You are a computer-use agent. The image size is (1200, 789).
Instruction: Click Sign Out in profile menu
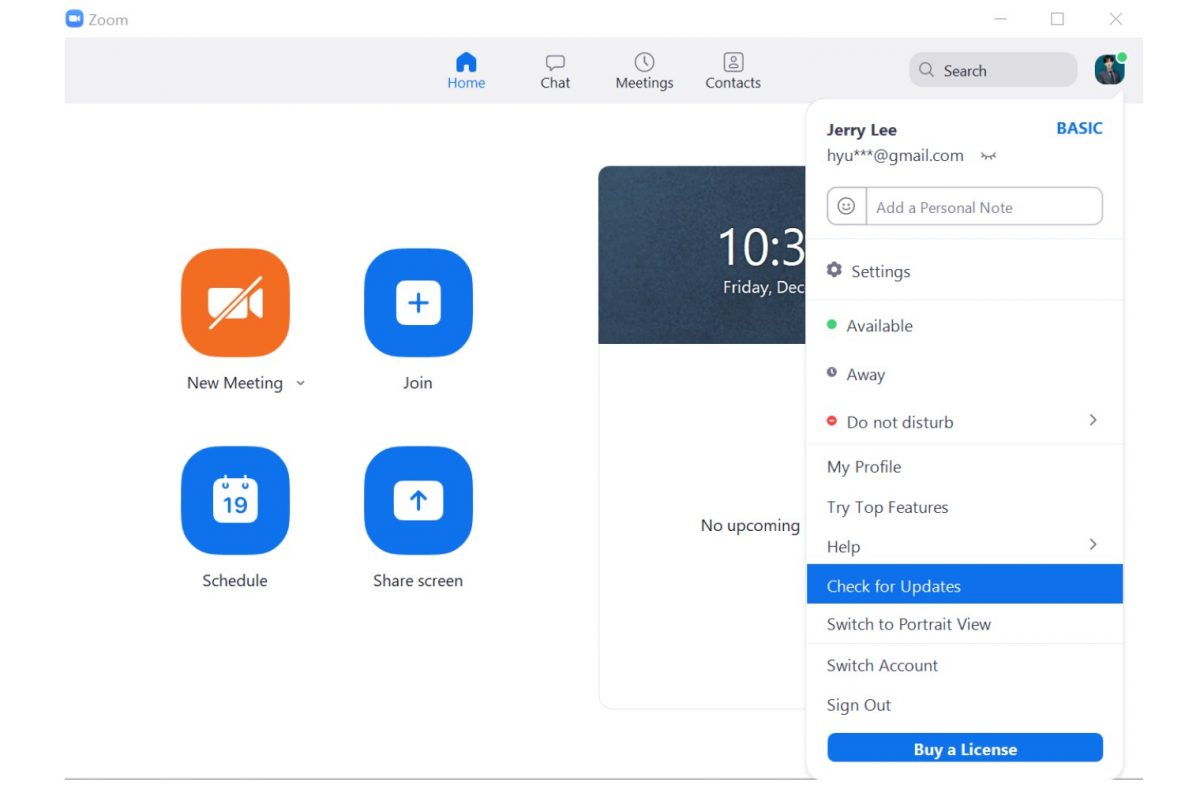[858, 705]
